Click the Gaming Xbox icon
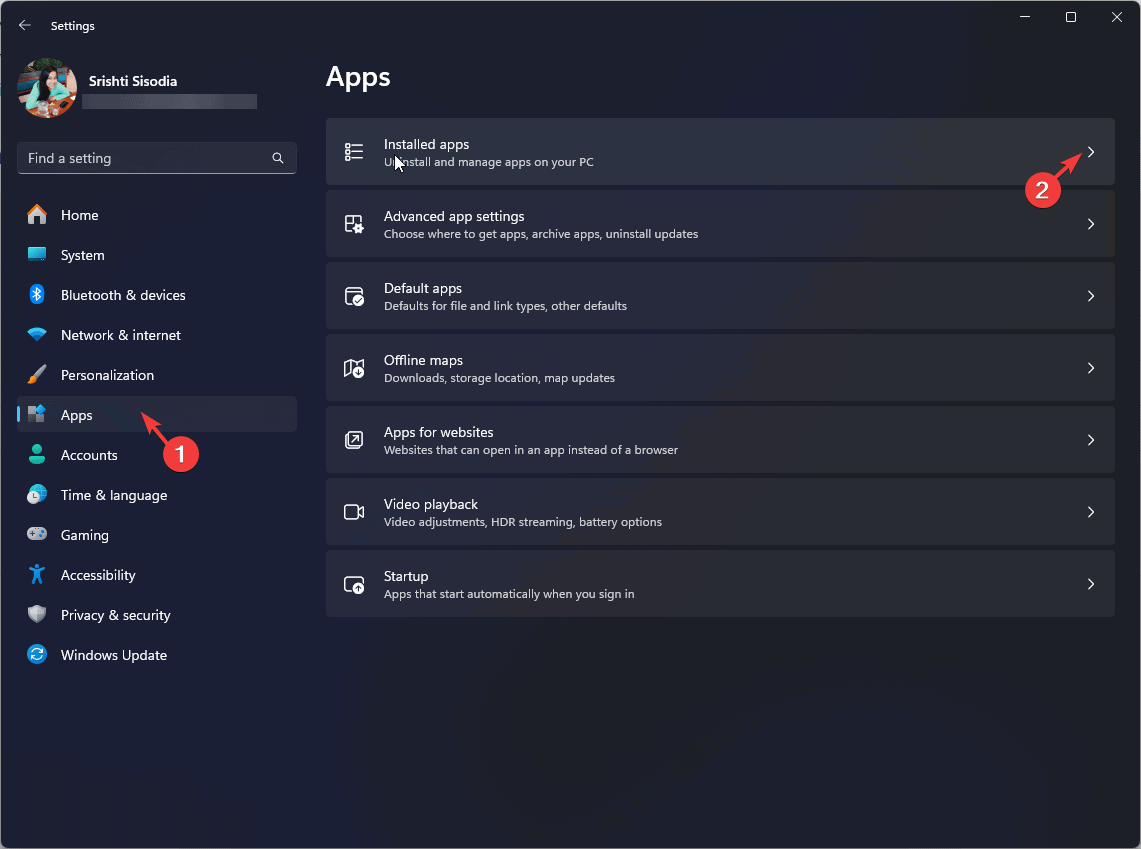The image size is (1141, 849). 37,535
